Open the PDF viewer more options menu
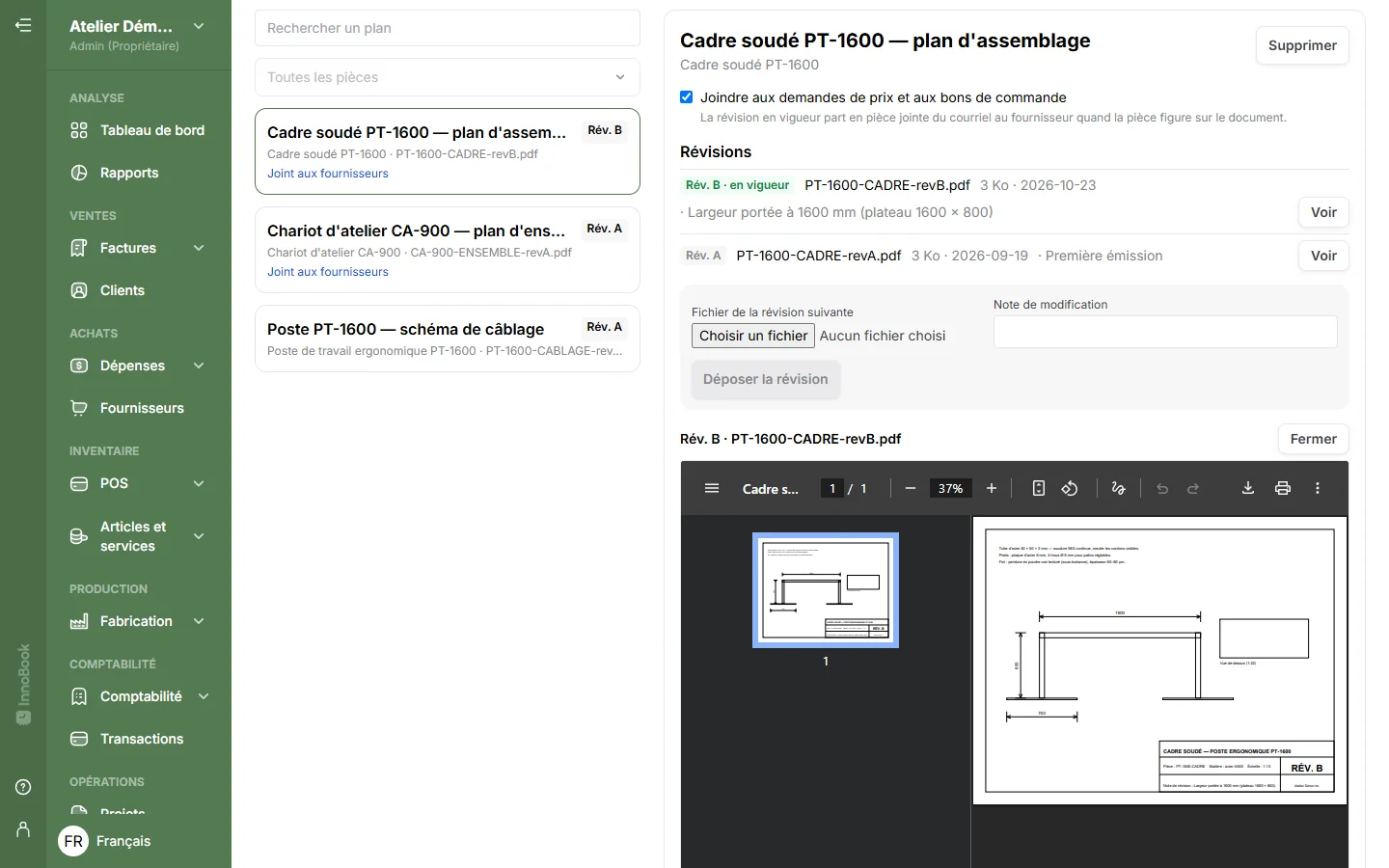Viewport: 1389px width, 868px height. coord(1317,489)
